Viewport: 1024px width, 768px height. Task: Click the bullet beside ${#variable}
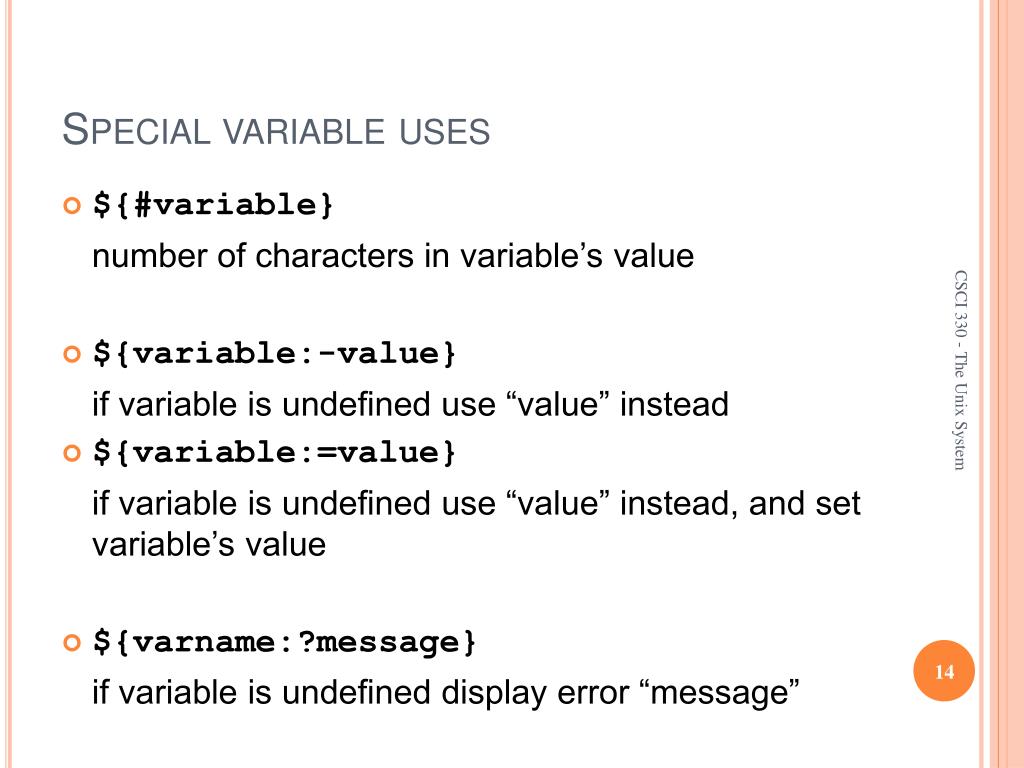(72, 206)
